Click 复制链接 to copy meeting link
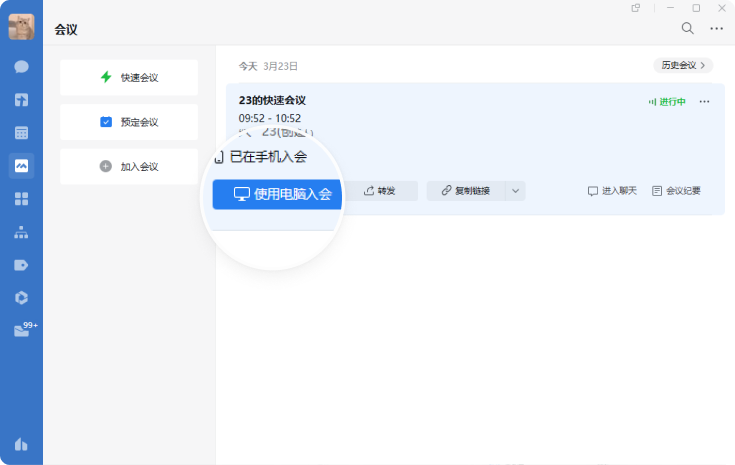 coord(466,191)
